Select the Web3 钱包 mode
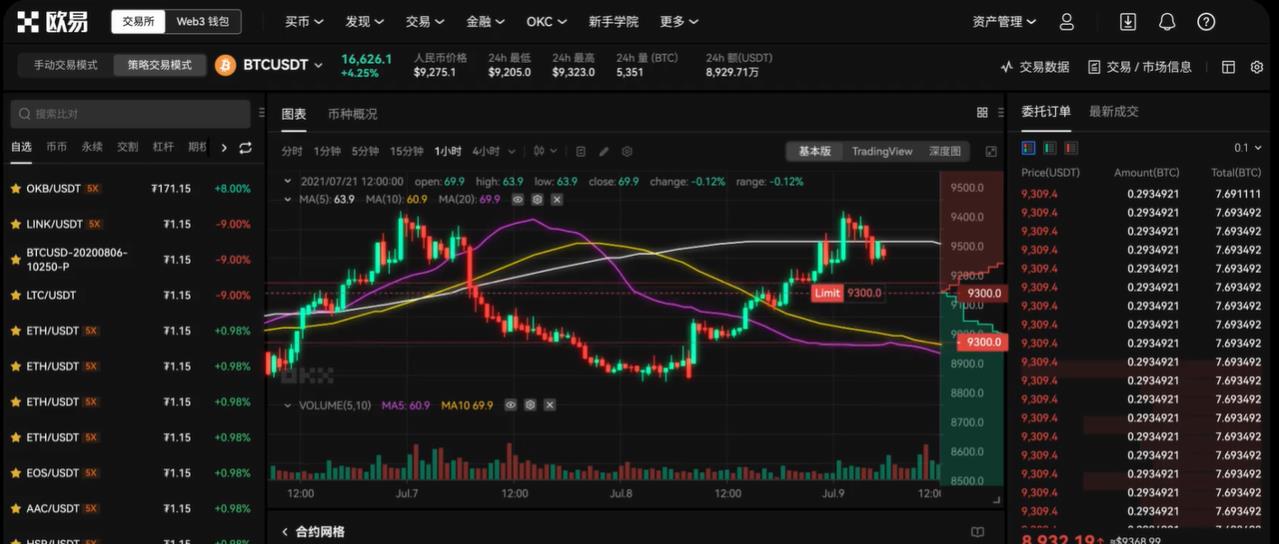Image resolution: width=1279 pixels, height=544 pixels. click(x=202, y=21)
